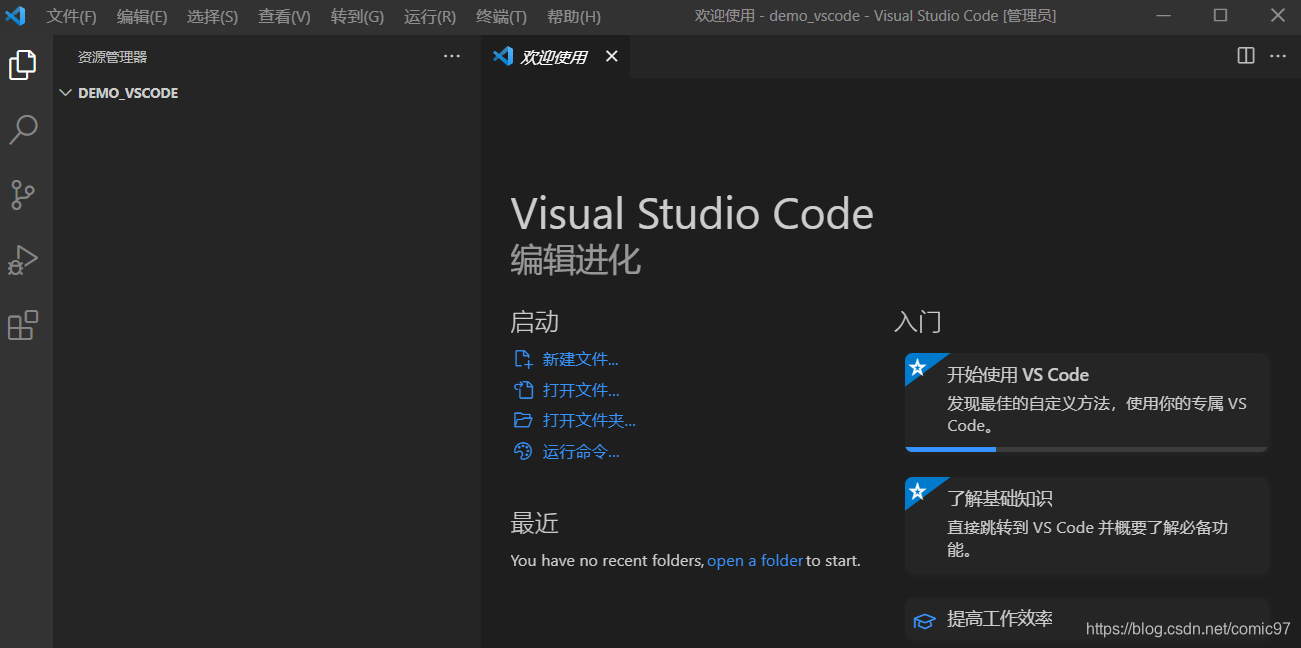Click the star badge on 了解基础知识 card

pyautogui.click(x=917, y=491)
